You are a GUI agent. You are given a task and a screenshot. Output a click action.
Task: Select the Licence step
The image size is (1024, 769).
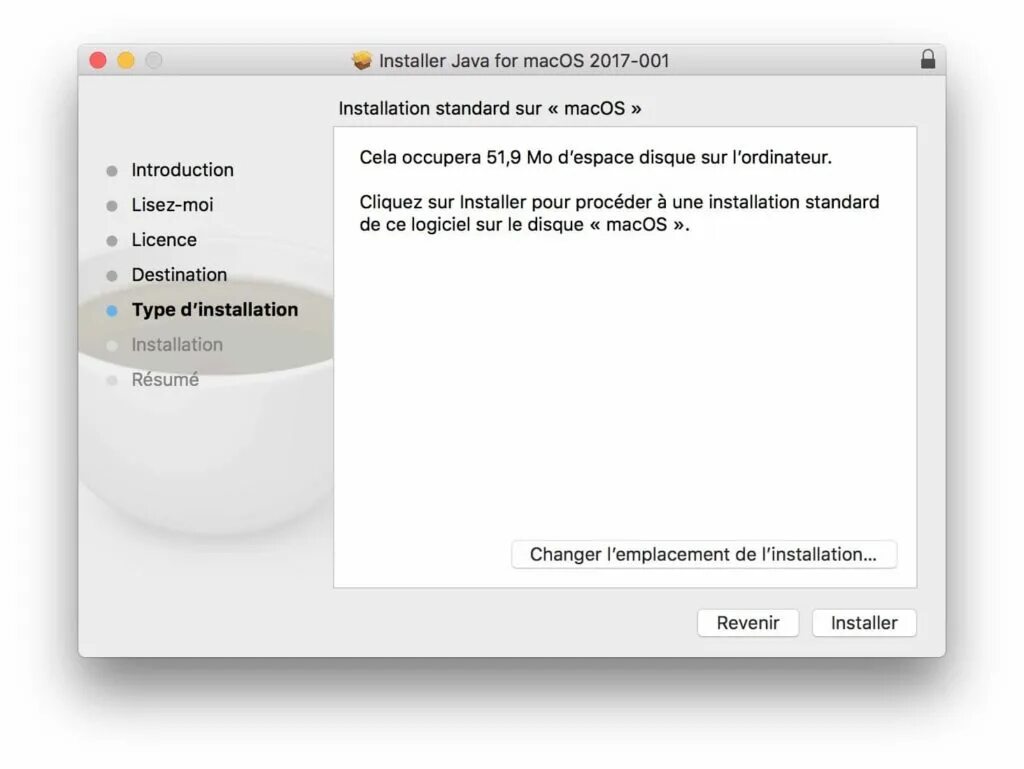point(164,240)
